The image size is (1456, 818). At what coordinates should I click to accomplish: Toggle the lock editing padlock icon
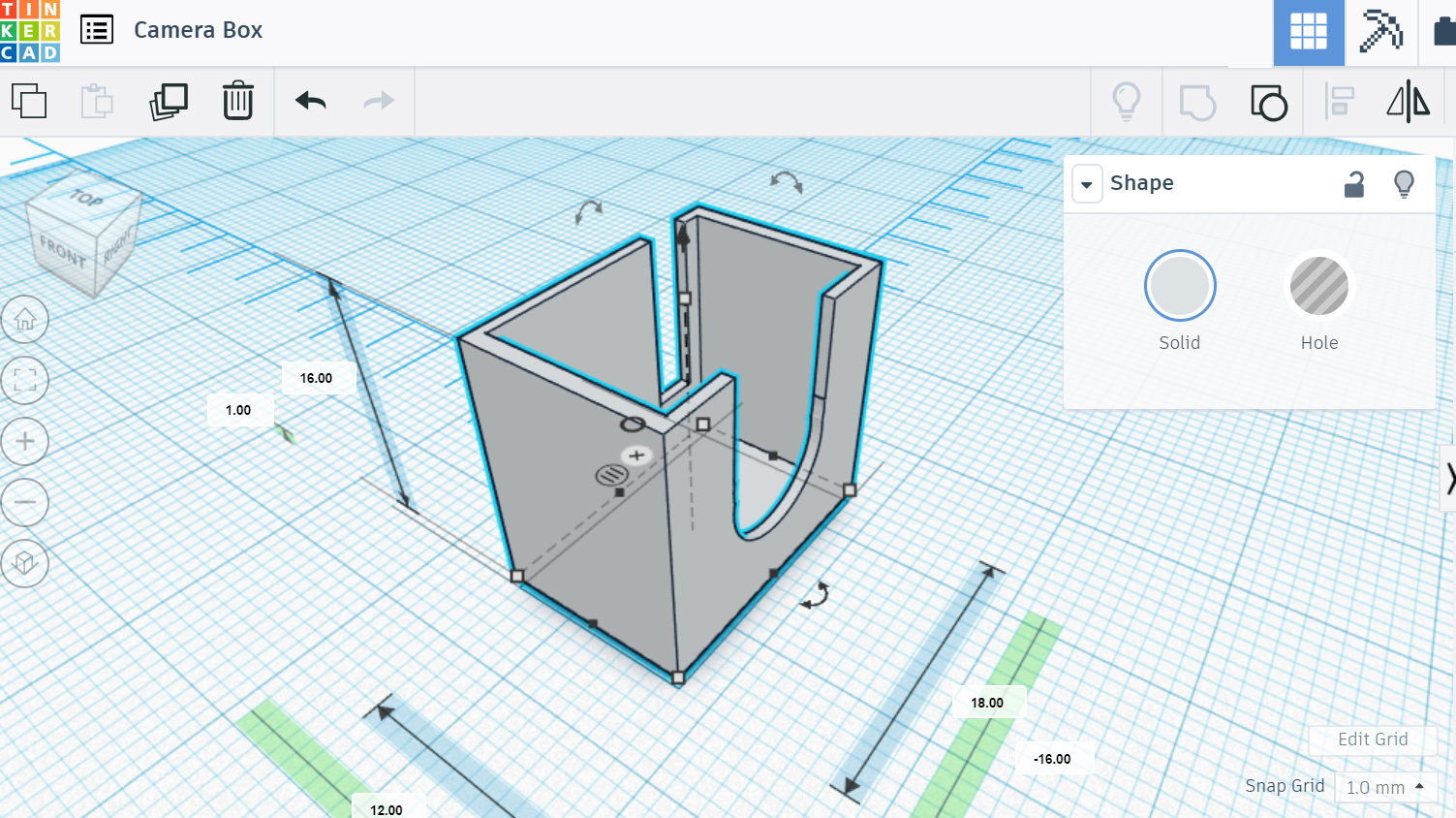tap(1354, 183)
